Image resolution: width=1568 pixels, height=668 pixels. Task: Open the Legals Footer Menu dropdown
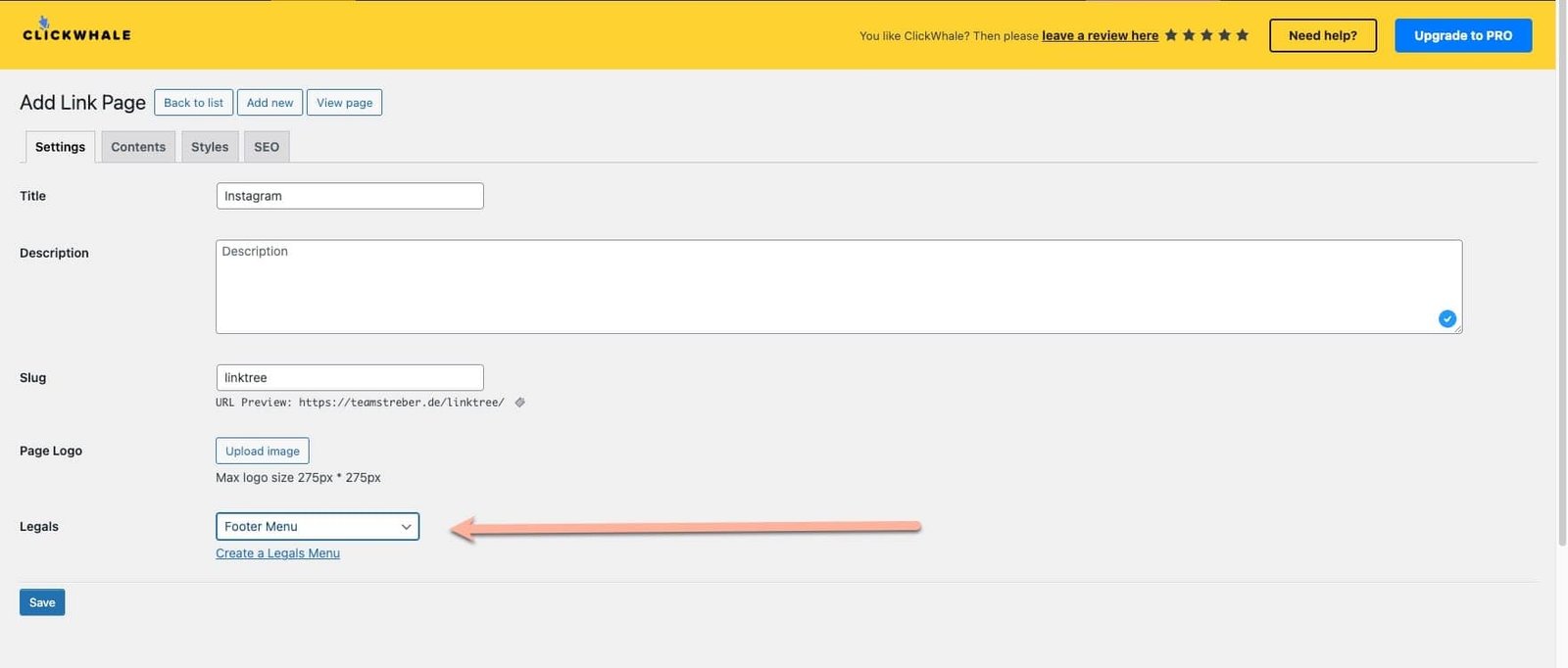click(x=317, y=527)
